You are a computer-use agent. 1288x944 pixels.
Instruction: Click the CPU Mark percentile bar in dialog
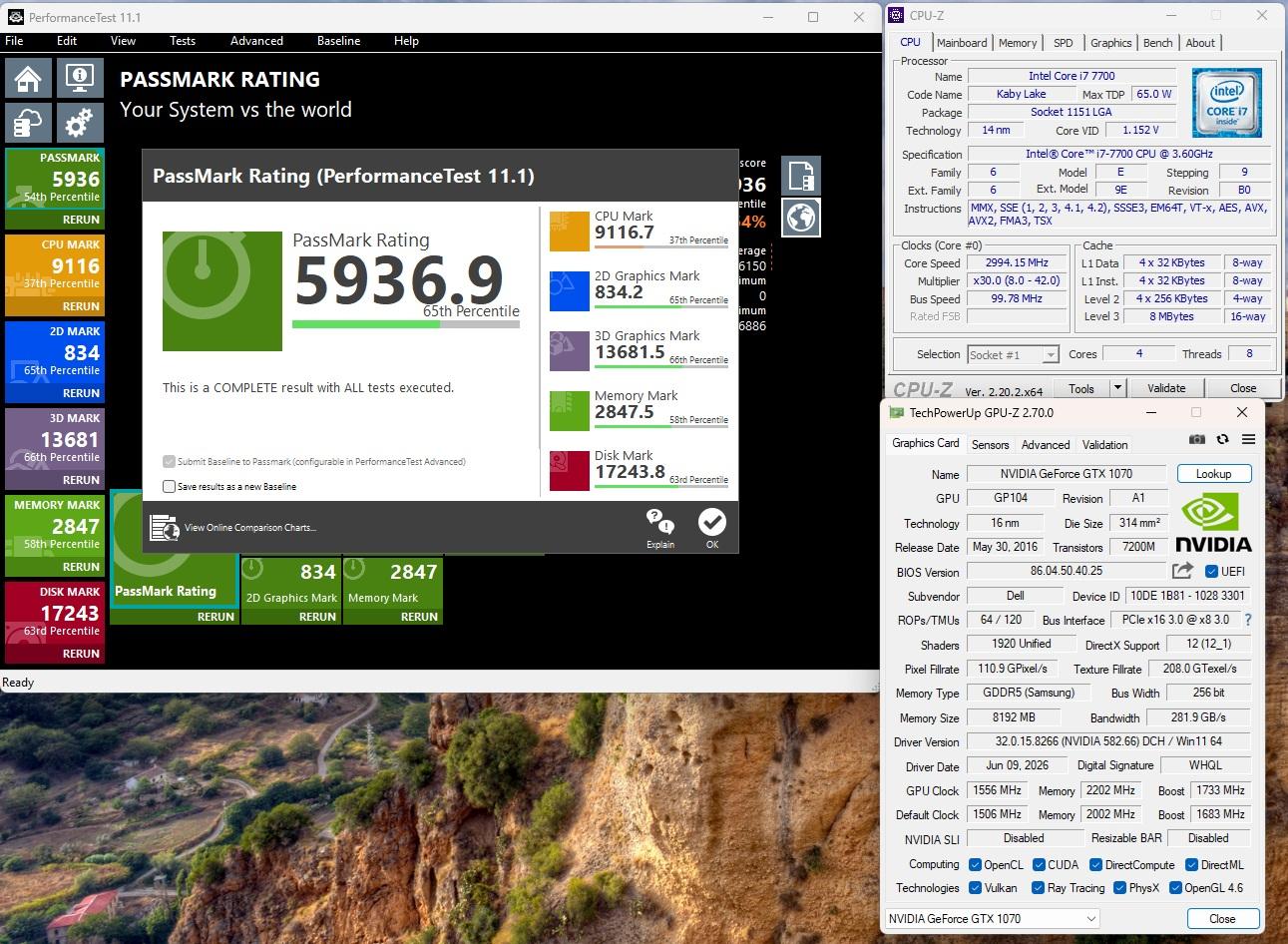point(661,246)
